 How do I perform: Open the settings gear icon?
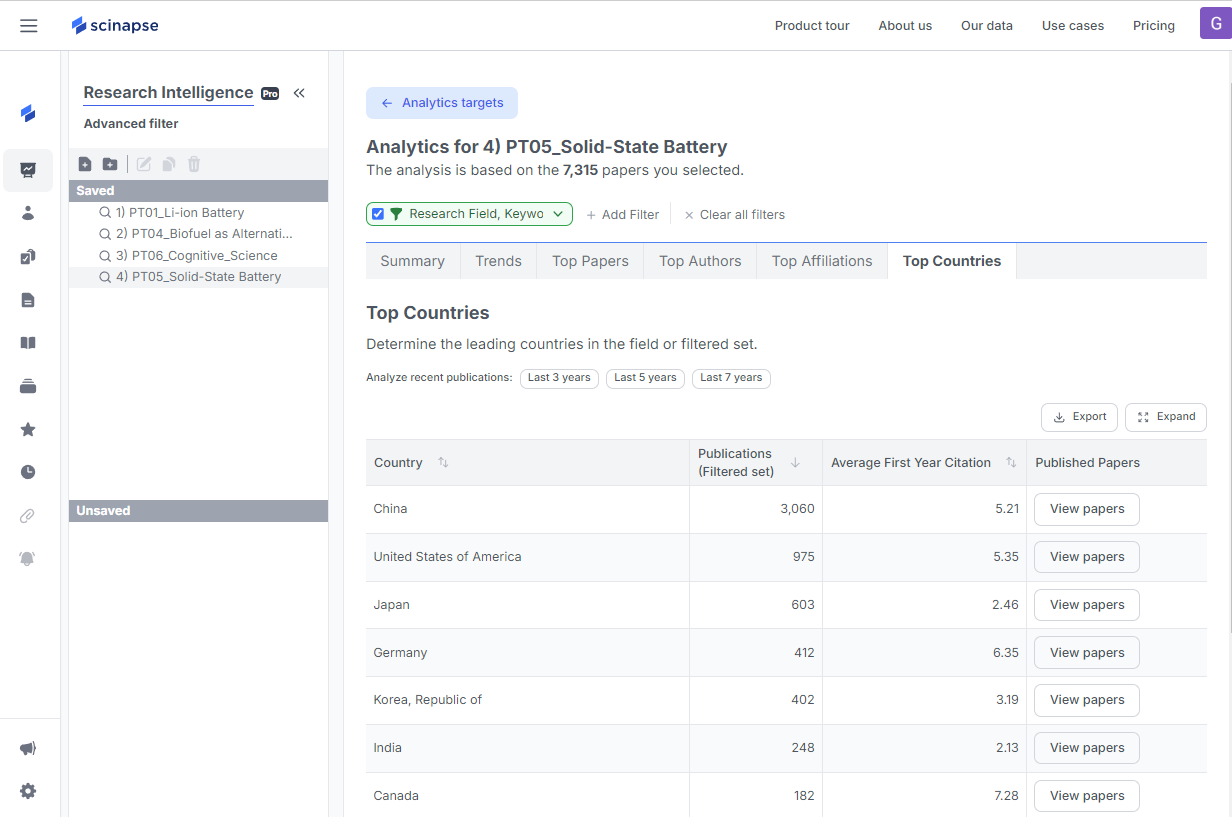pos(28,791)
